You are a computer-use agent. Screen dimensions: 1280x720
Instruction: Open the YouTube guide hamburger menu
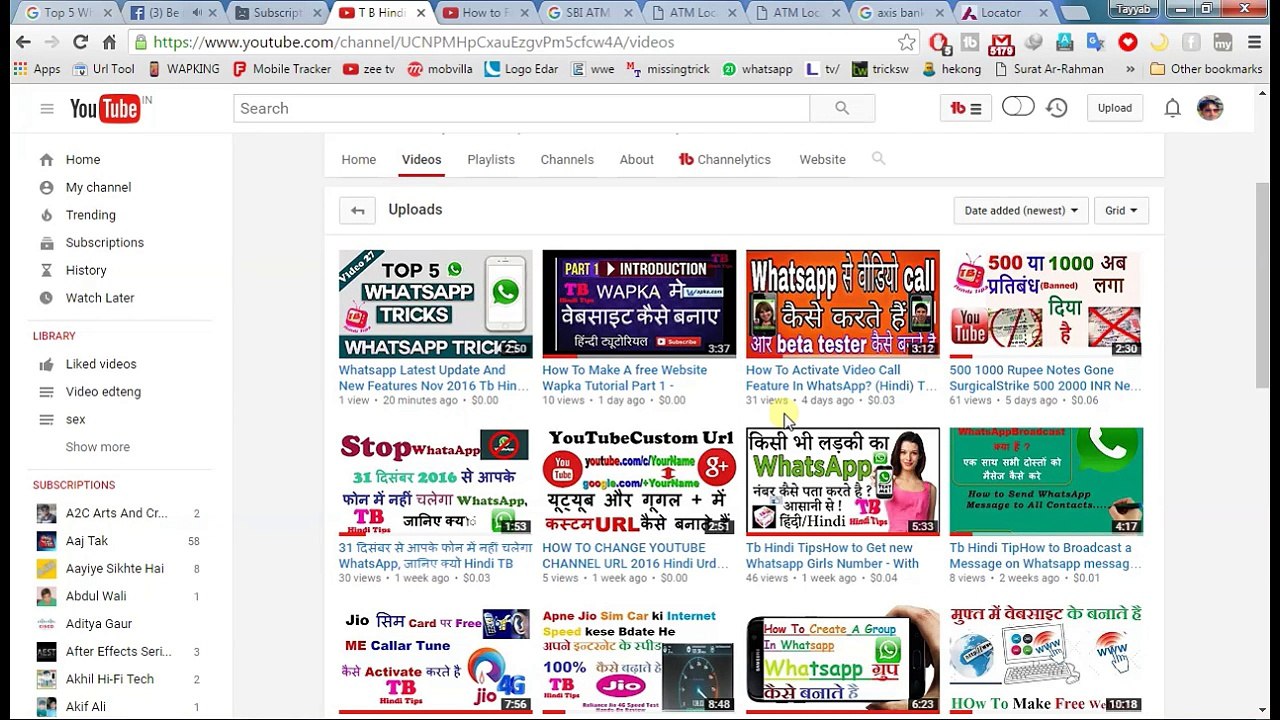click(x=47, y=108)
